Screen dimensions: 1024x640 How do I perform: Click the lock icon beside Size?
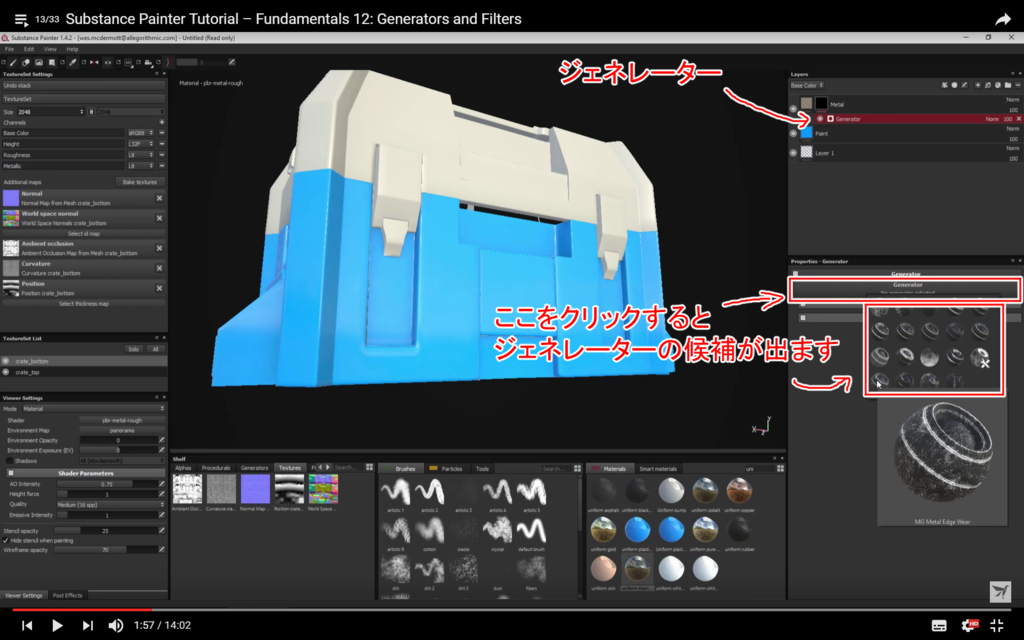[91, 112]
